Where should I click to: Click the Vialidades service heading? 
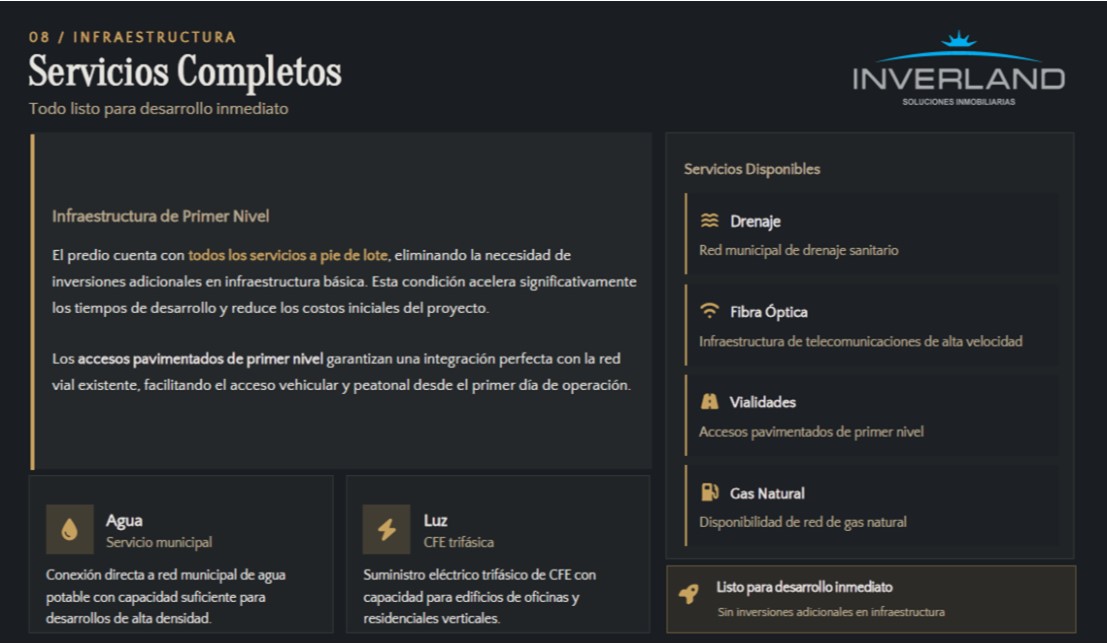pos(762,402)
